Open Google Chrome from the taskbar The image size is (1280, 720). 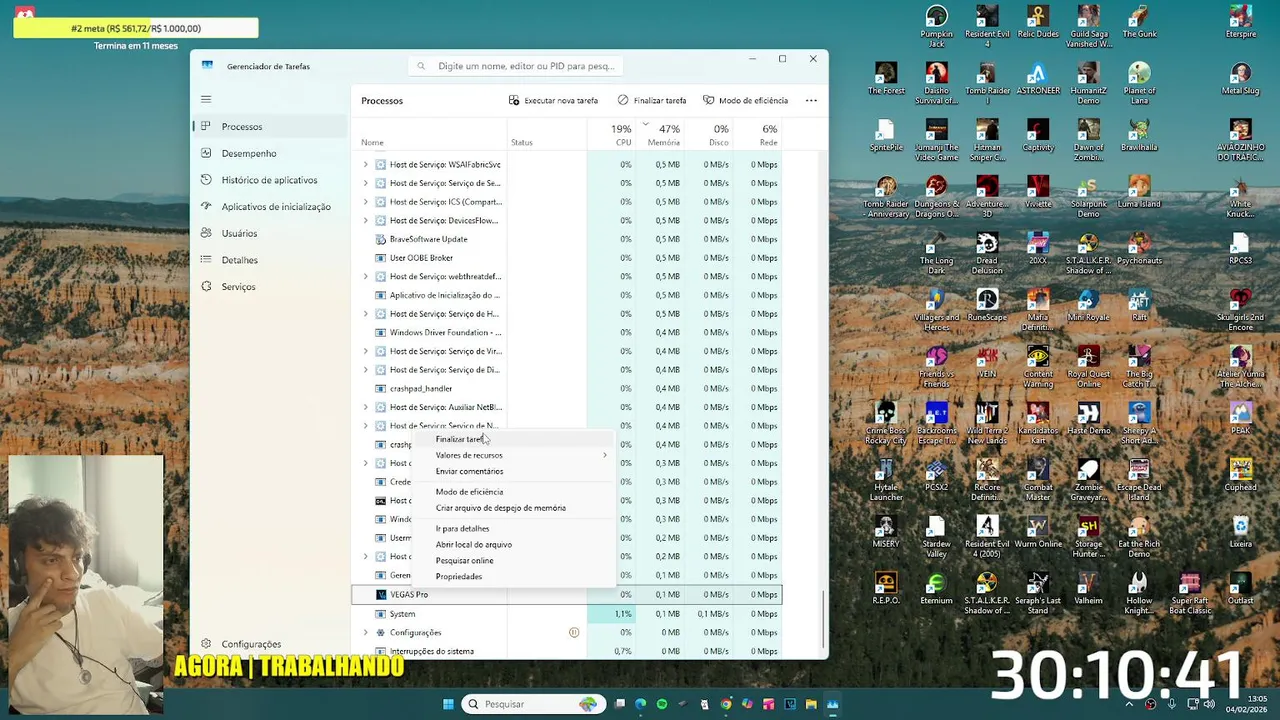(726, 704)
